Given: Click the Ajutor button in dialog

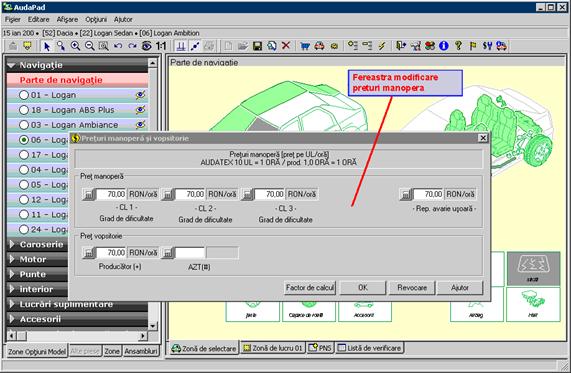Looking at the screenshot, I should (460, 288).
